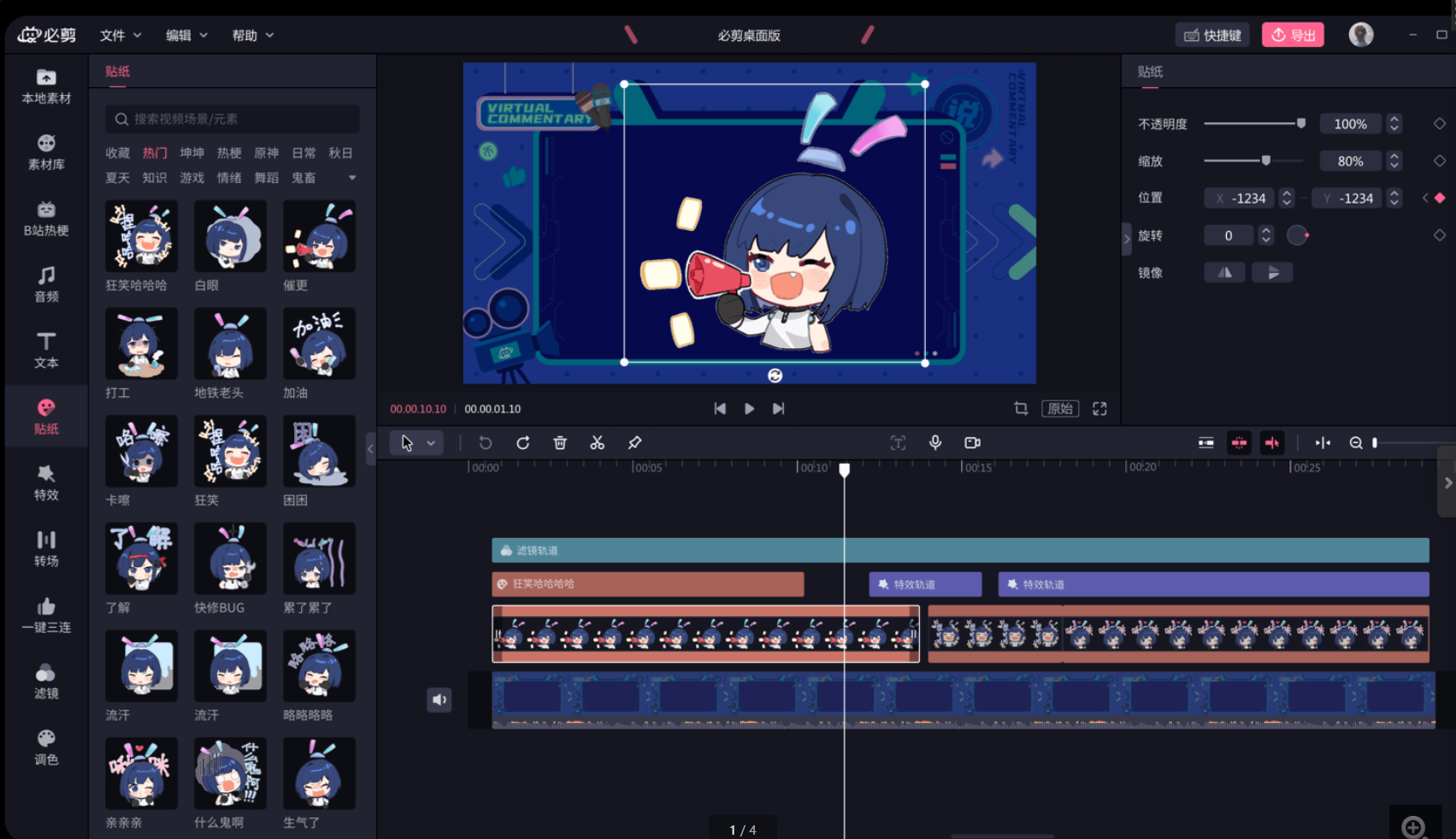The image size is (1456, 839).
Task: Open the selection tool dropdown arrow
Action: coord(432,443)
